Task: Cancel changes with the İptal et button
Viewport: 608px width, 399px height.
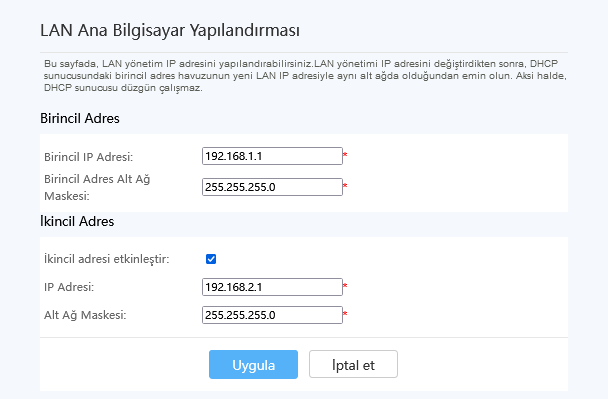Action: (x=353, y=364)
